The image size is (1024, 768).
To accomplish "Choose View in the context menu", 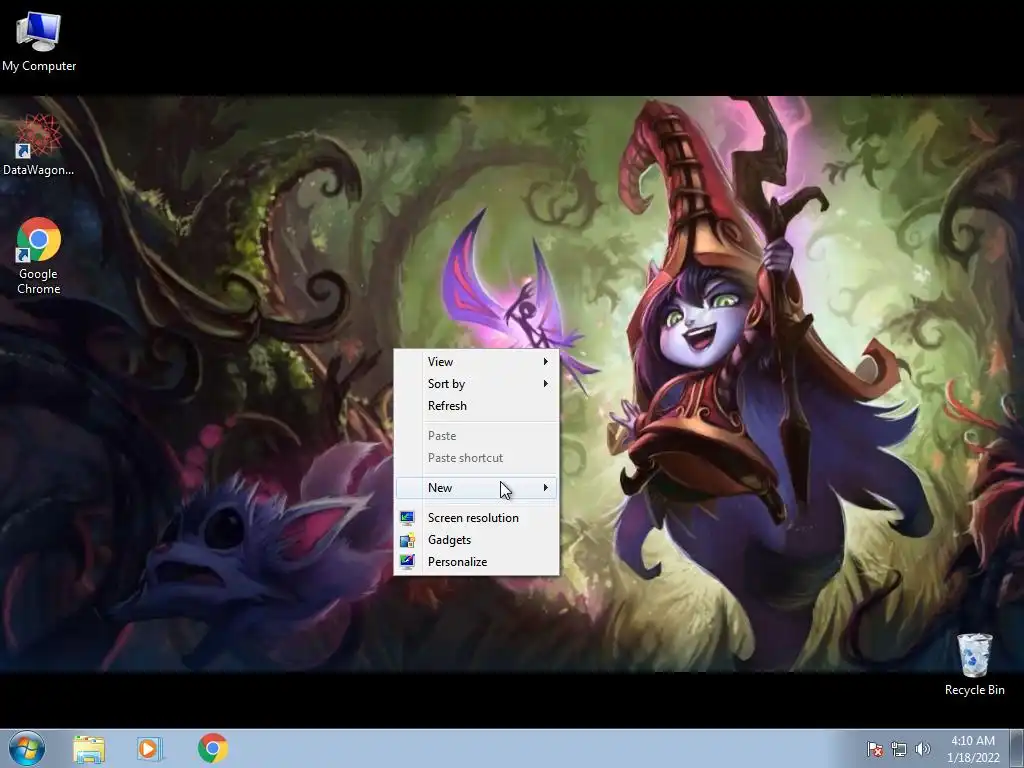I will pos(476,362).
